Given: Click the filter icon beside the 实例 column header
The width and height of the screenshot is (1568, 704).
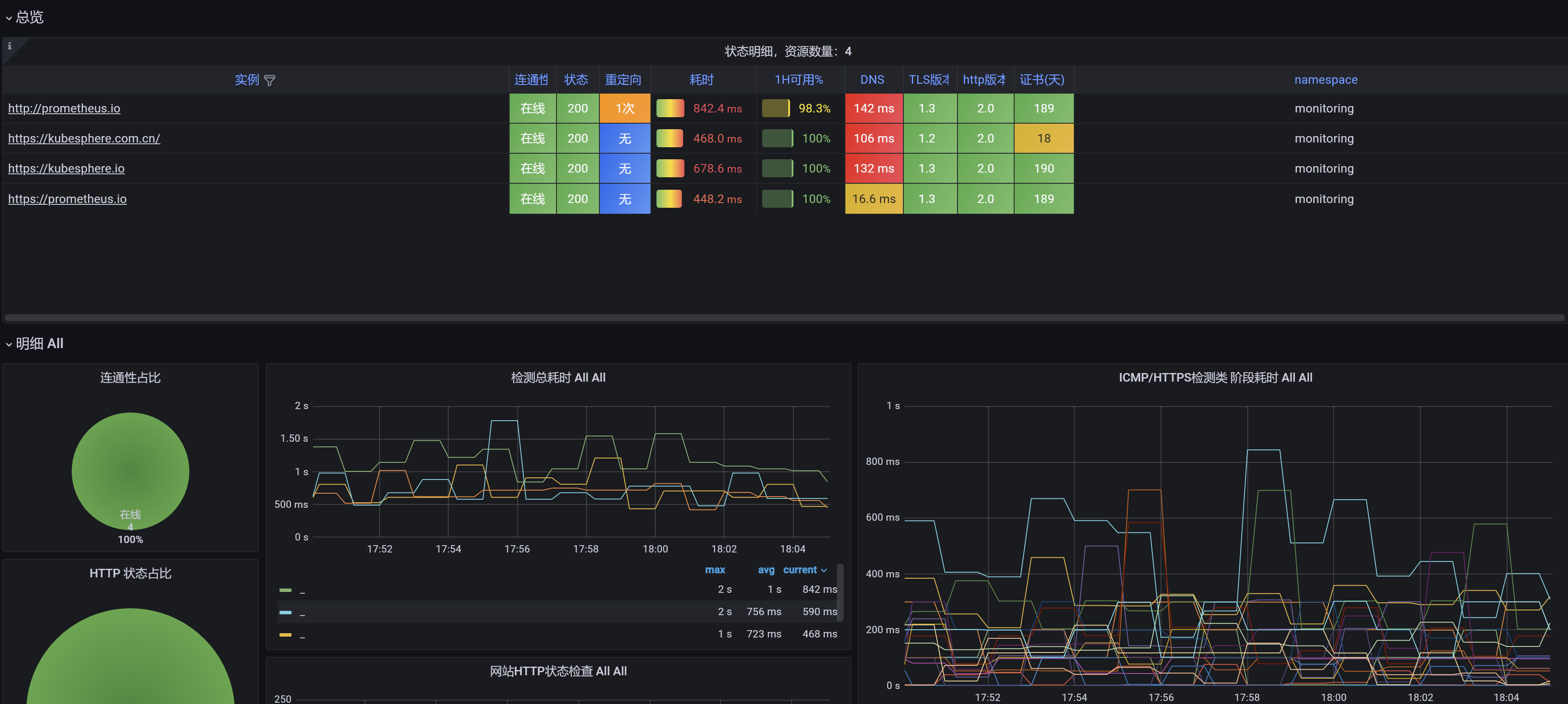Looking at the screenshot, I should click(270, 80).
